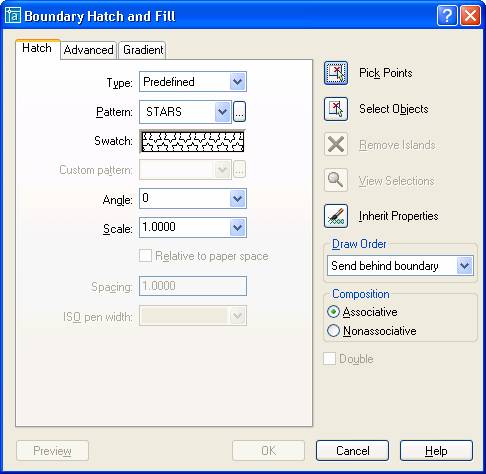Select the Associative radio button
Screen dimensions: 486x474
point(333,312)
